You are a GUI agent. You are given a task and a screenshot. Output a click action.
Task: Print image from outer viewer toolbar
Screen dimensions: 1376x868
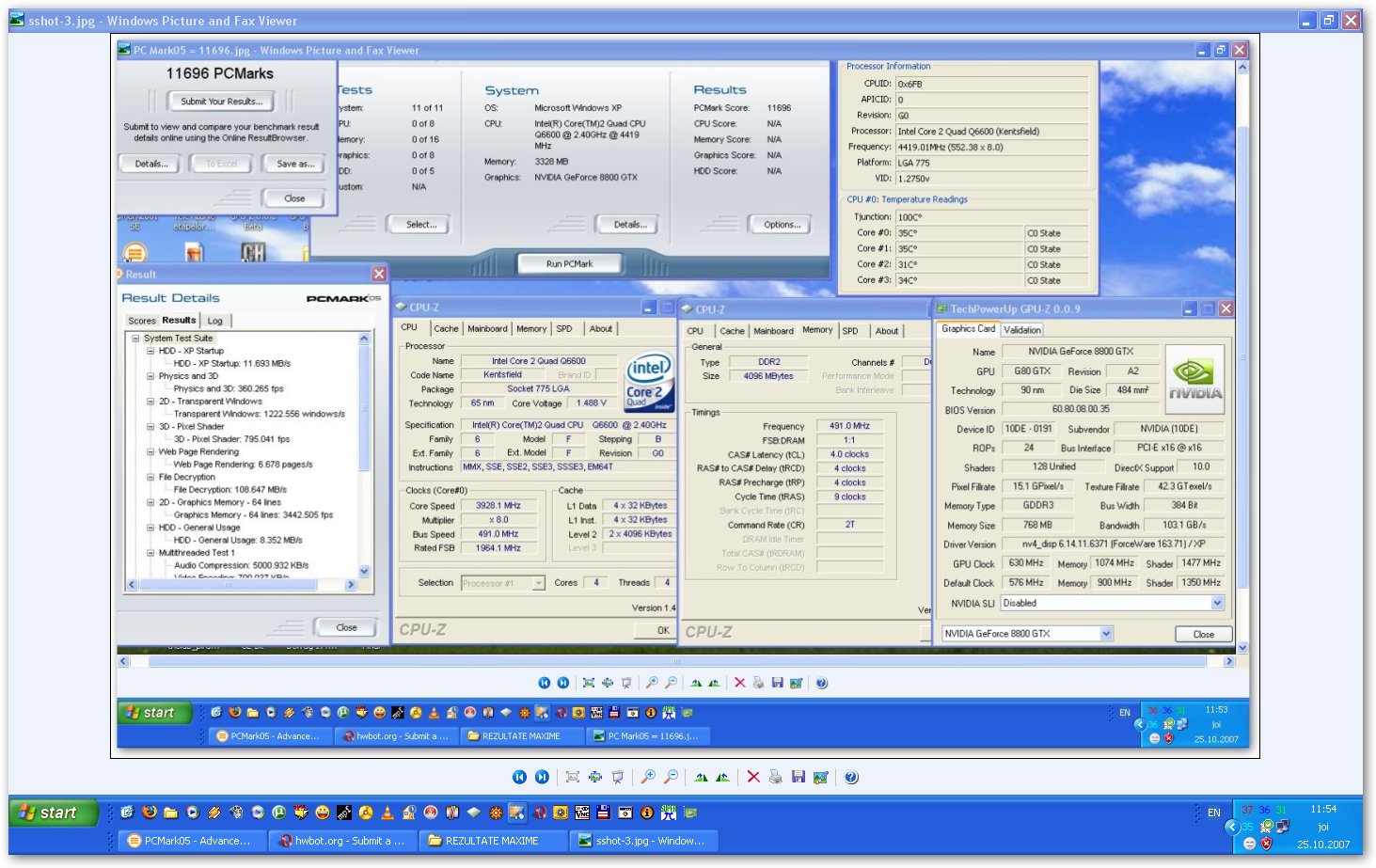coord(775,777)
